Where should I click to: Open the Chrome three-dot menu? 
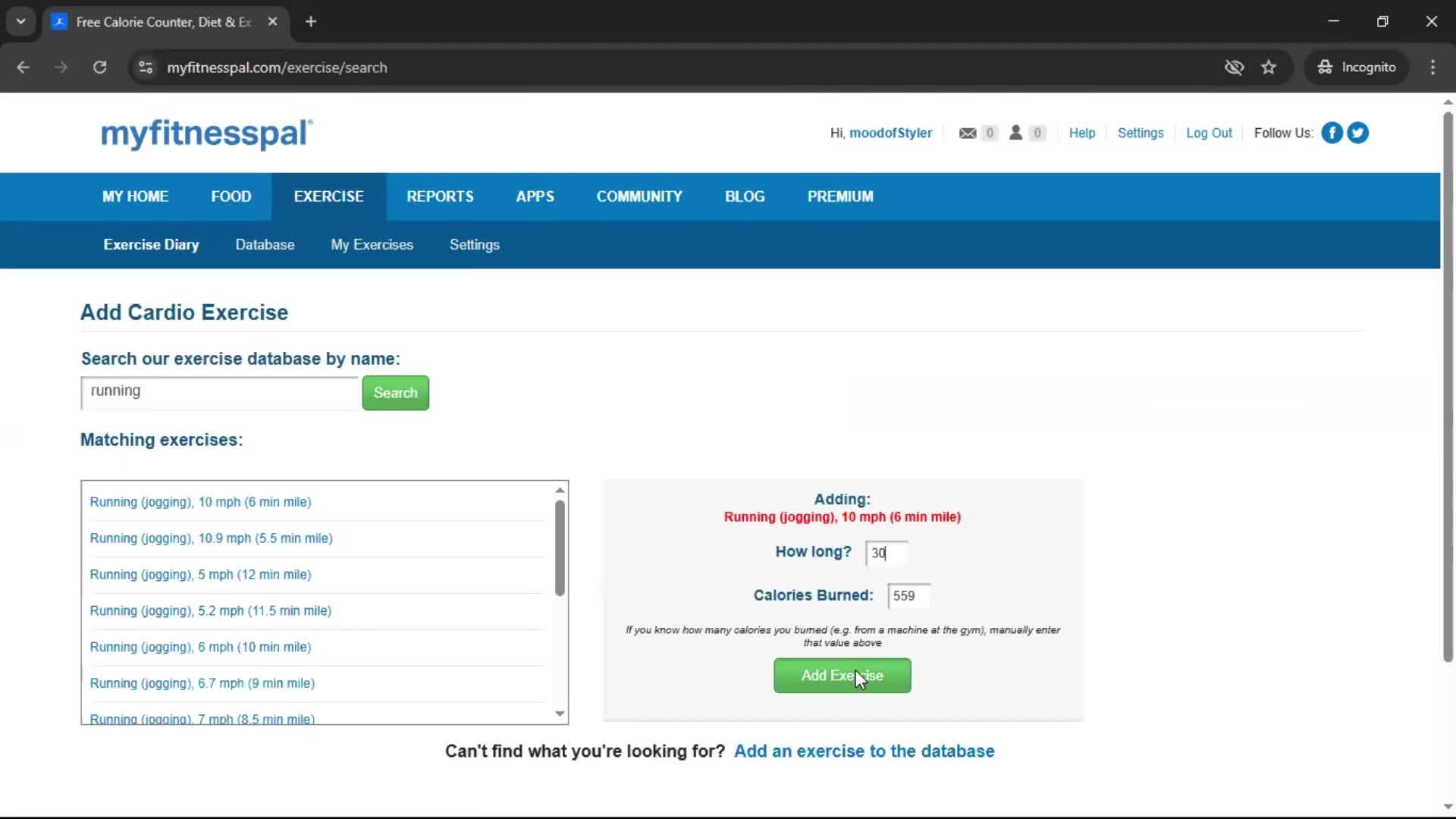[1432, 67]
